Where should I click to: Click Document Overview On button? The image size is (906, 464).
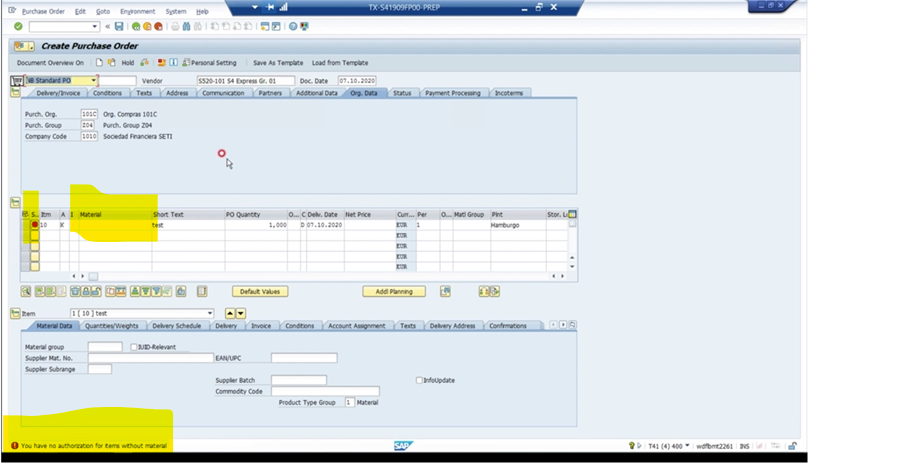pyautogui.click(x=50, y=63)
